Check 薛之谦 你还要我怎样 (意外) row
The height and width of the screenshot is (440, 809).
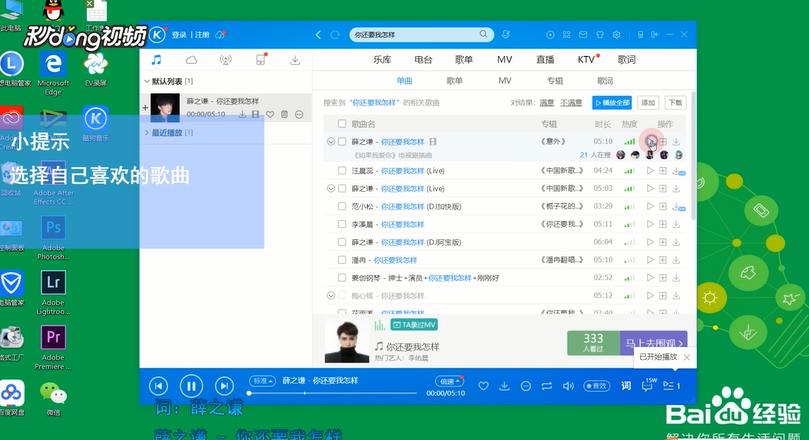[342, 141]
